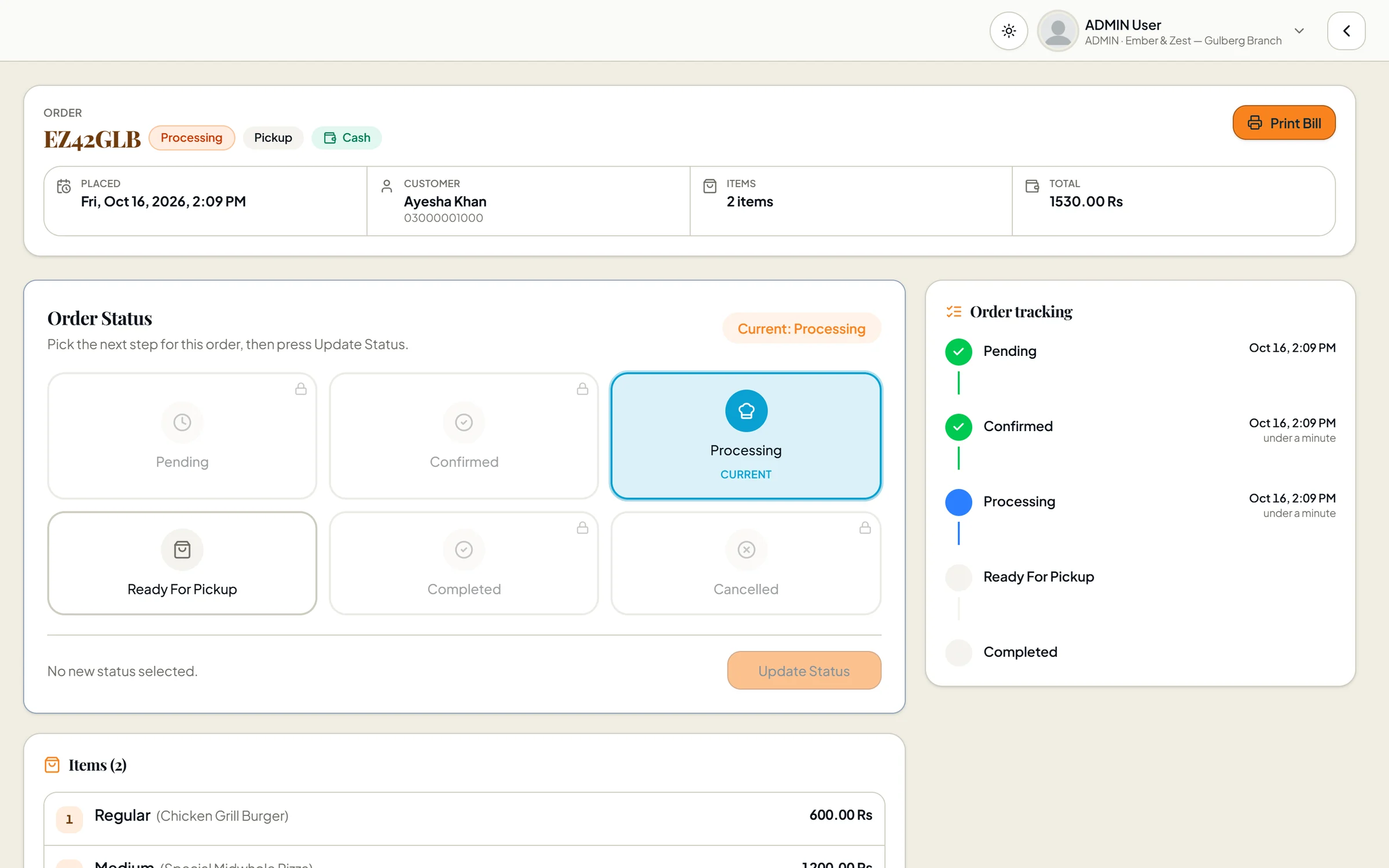The width and height of the screenshot is (1389, 868).
Task: Toggle the light/dark theme sun icon
Action: pos(1008,31)
